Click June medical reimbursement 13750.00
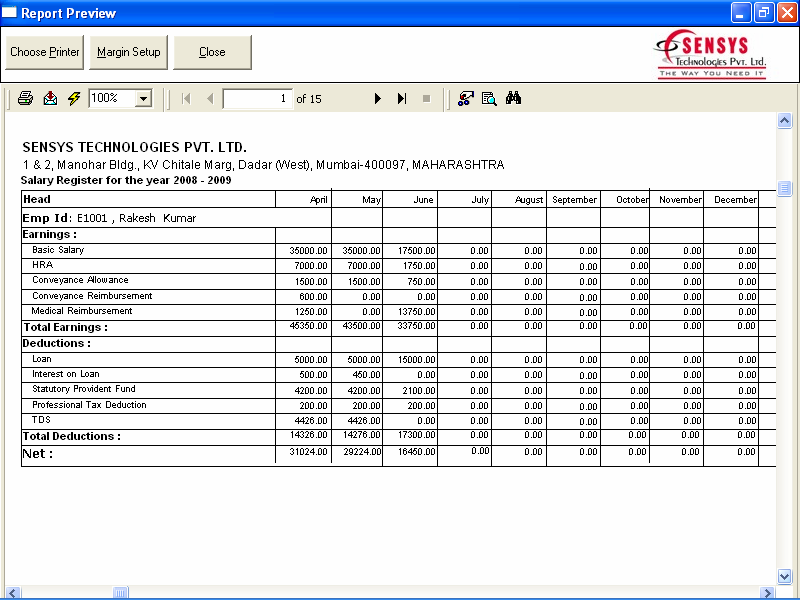800x600 pixels. 416,312
